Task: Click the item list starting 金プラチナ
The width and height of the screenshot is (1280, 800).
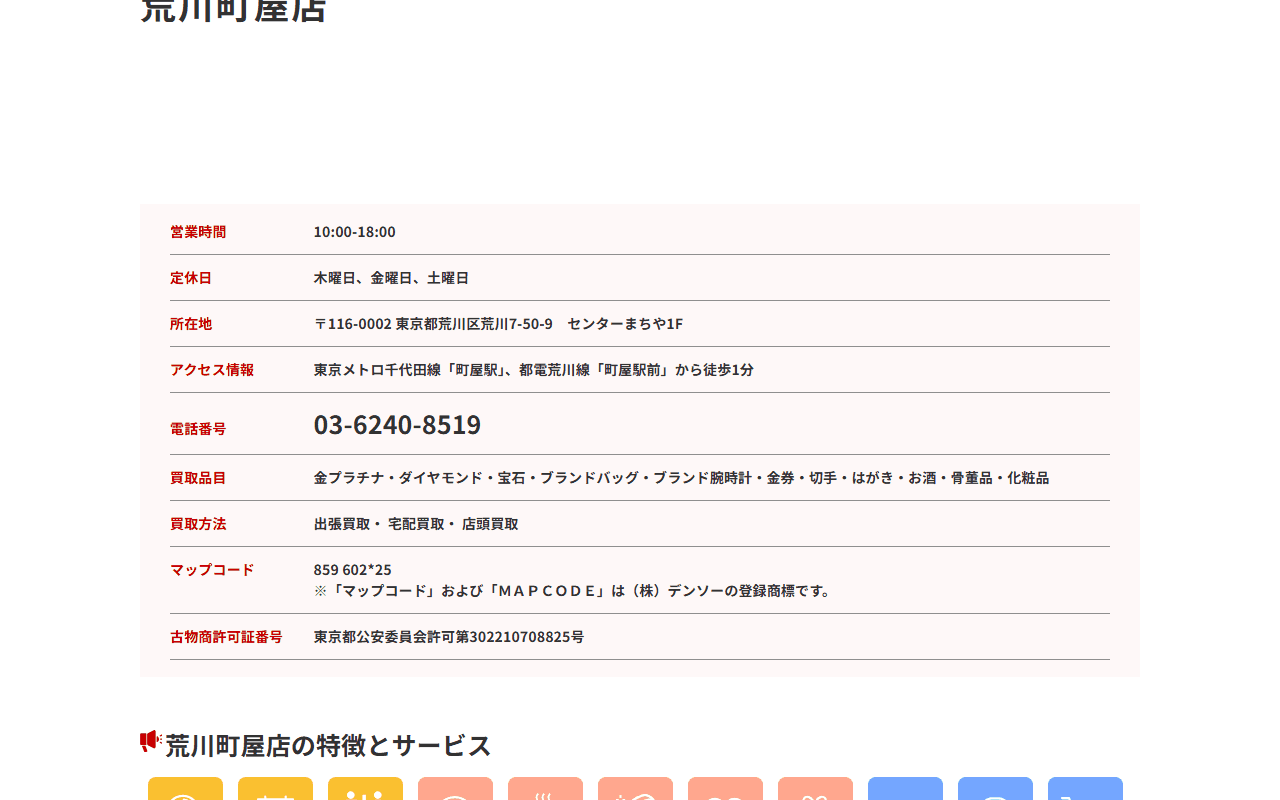Action: (x=681, y=478)
